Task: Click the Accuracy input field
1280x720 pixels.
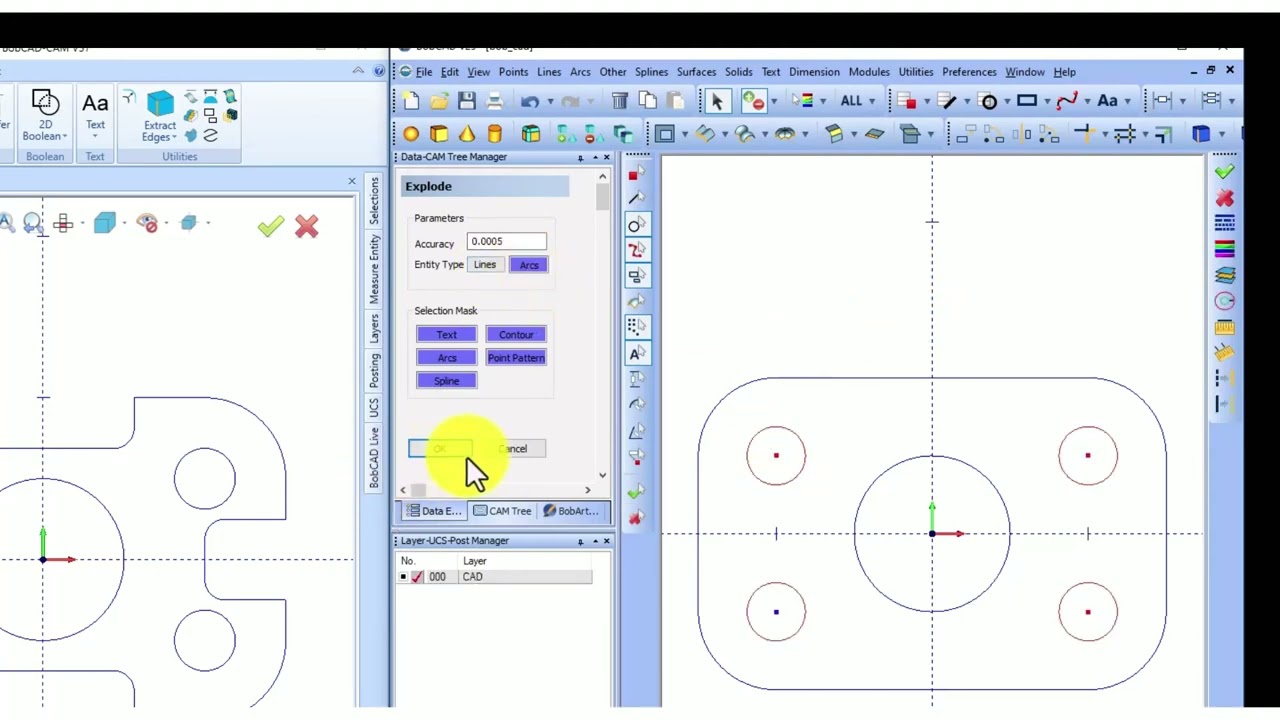Action: tap(506, 241)
